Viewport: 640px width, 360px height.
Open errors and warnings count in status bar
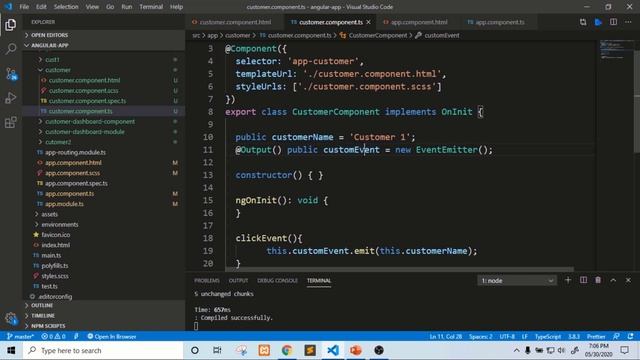(x=53, y=336)
